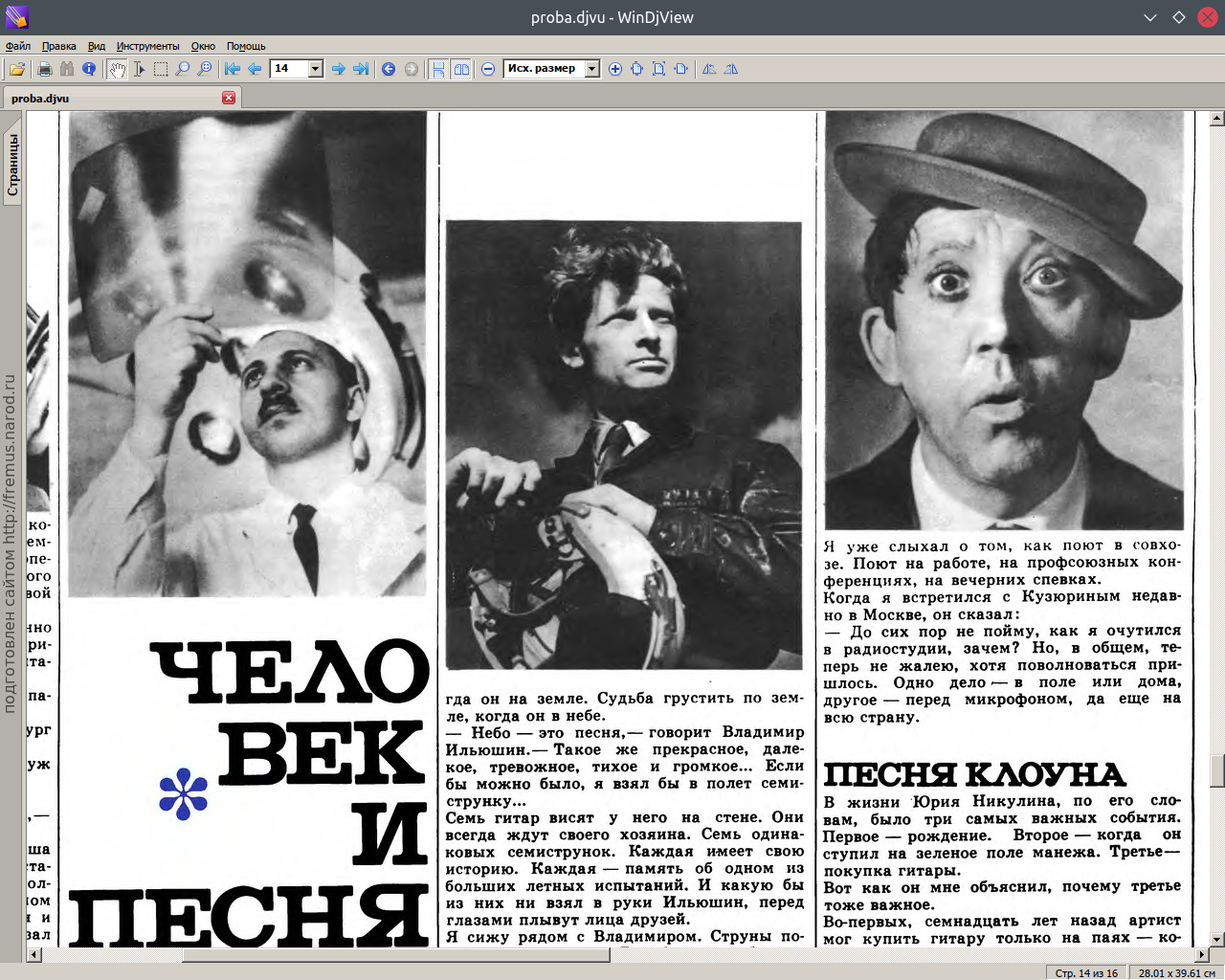
Task: Click vertical scrollbar up arrow
Action: click(x=1217, y=119)
